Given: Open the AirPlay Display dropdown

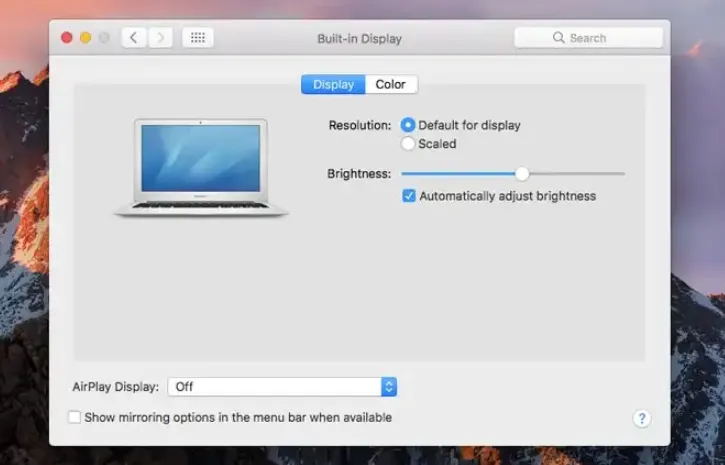Looking at the screenshot, I should (x=282, y=387).
